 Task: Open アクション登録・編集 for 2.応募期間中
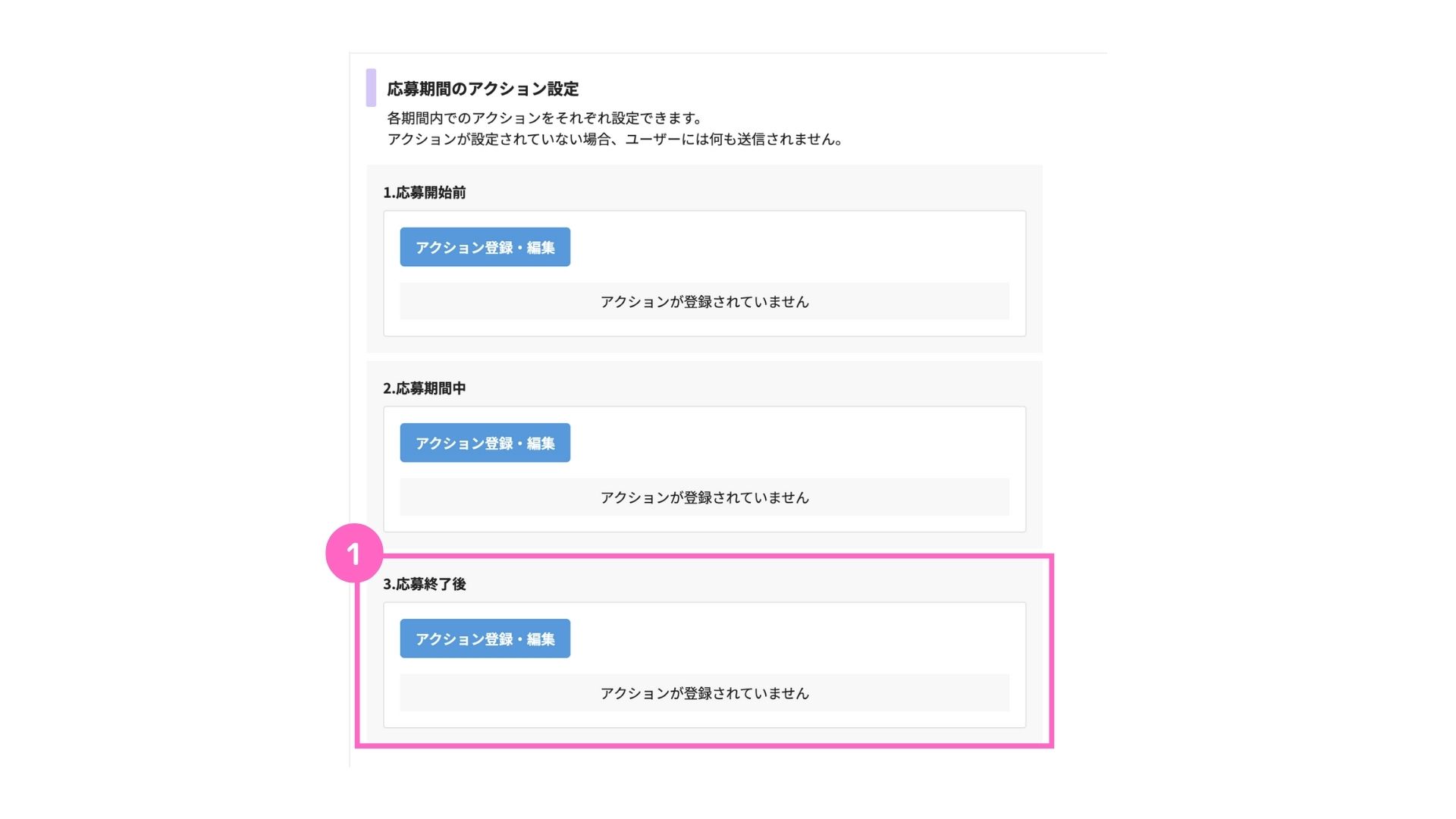pyautogui.click(x=485, y=442)
